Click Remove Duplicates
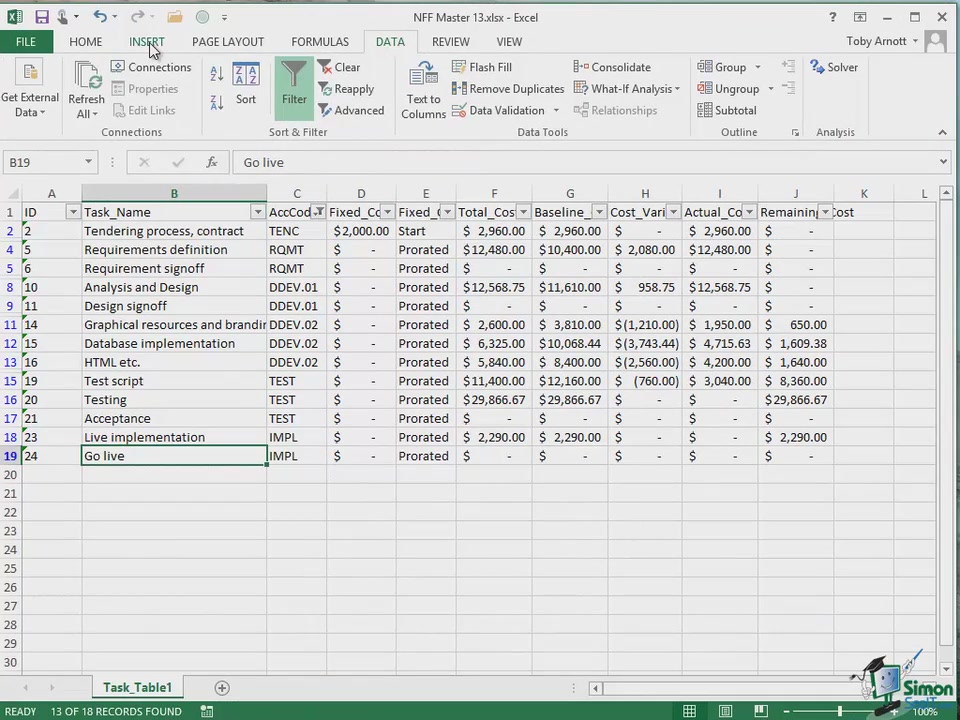Image resolution: width=960 pixels, height=720 pixels. [x=508, y=89]
